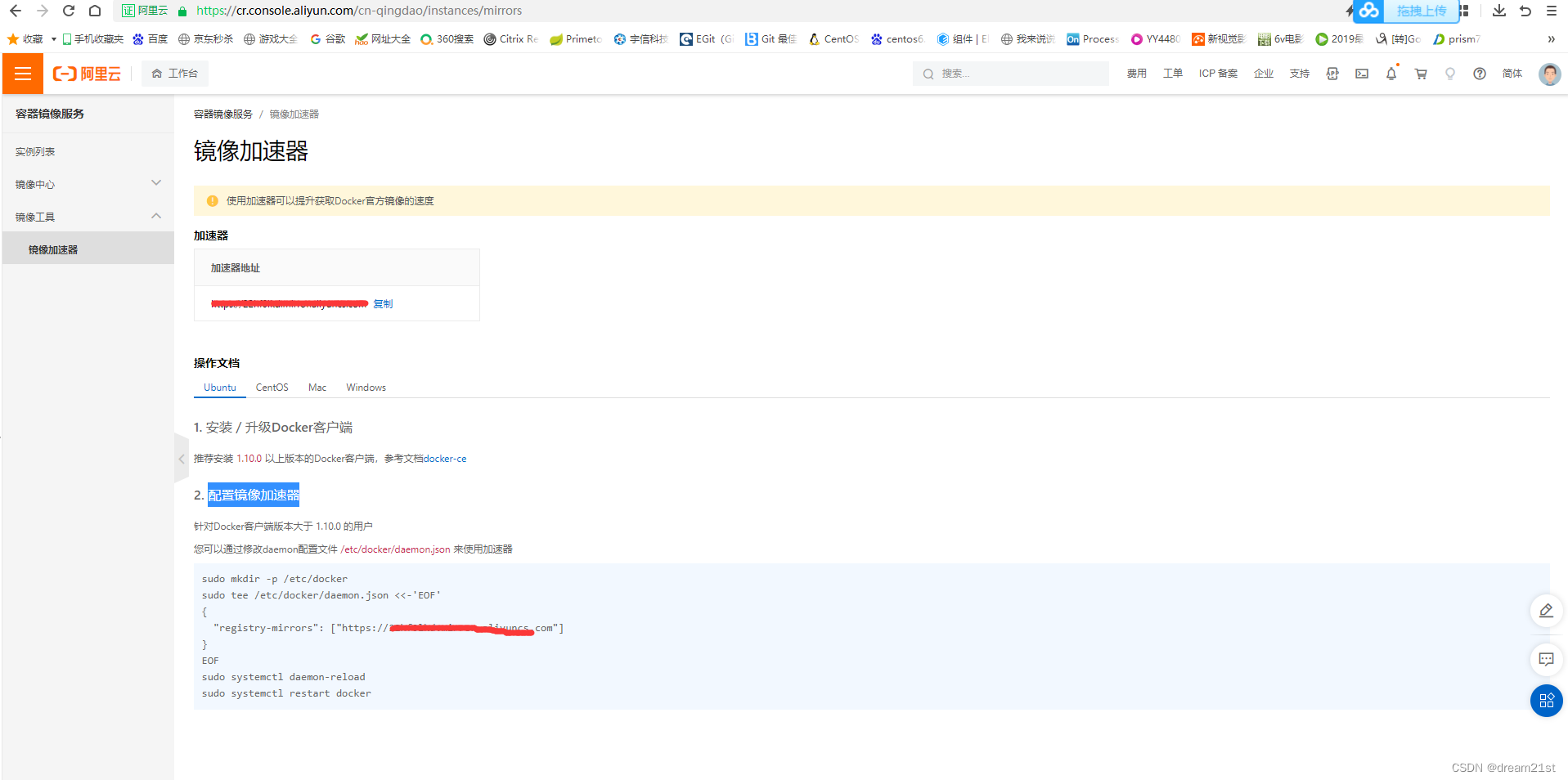This screenshot has width=1568, height=780.
Task: Open the 网址大全 bookmark
Action: [383, 39]
